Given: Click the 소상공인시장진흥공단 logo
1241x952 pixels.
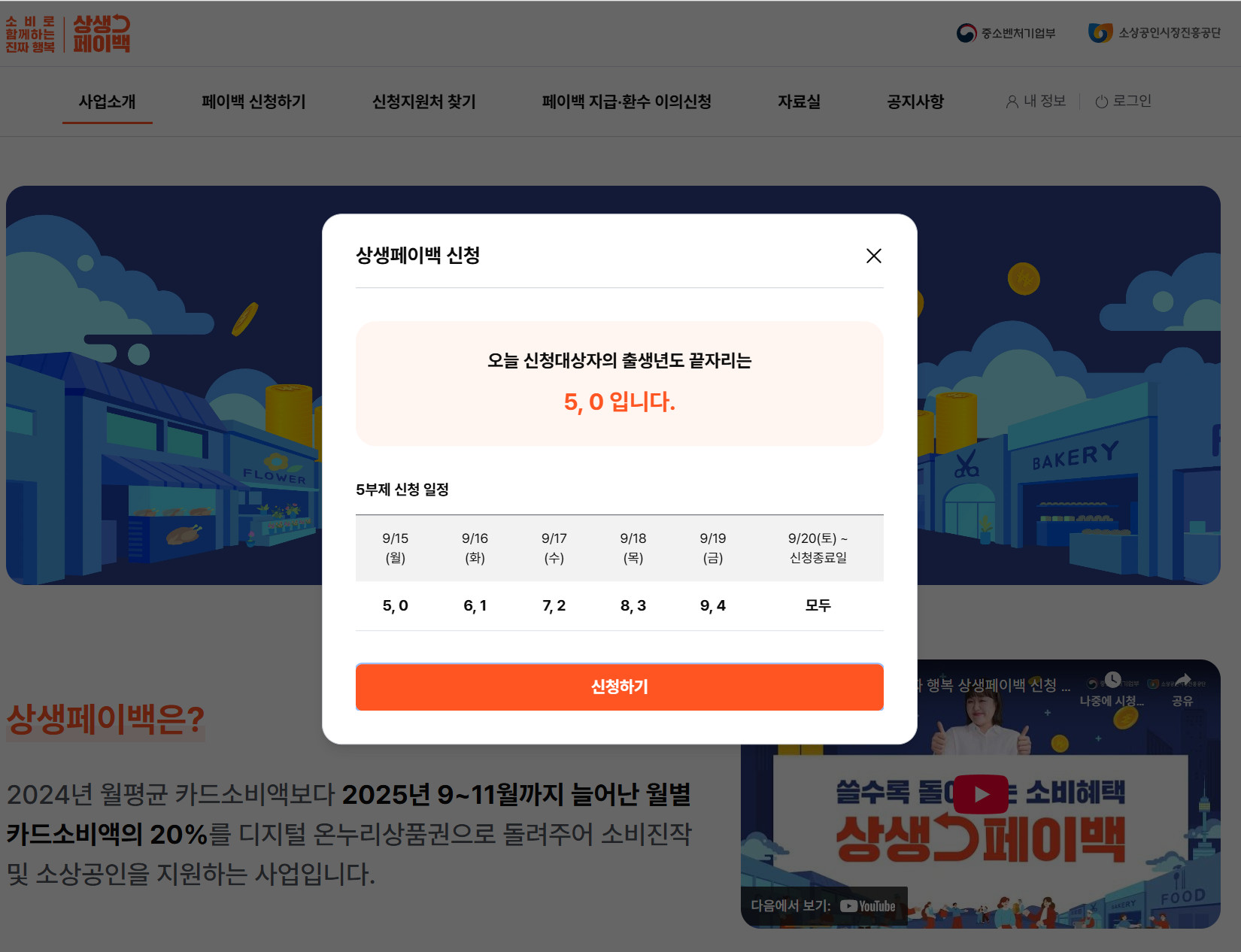Looking at the screenshot, I should [1155, 33].
